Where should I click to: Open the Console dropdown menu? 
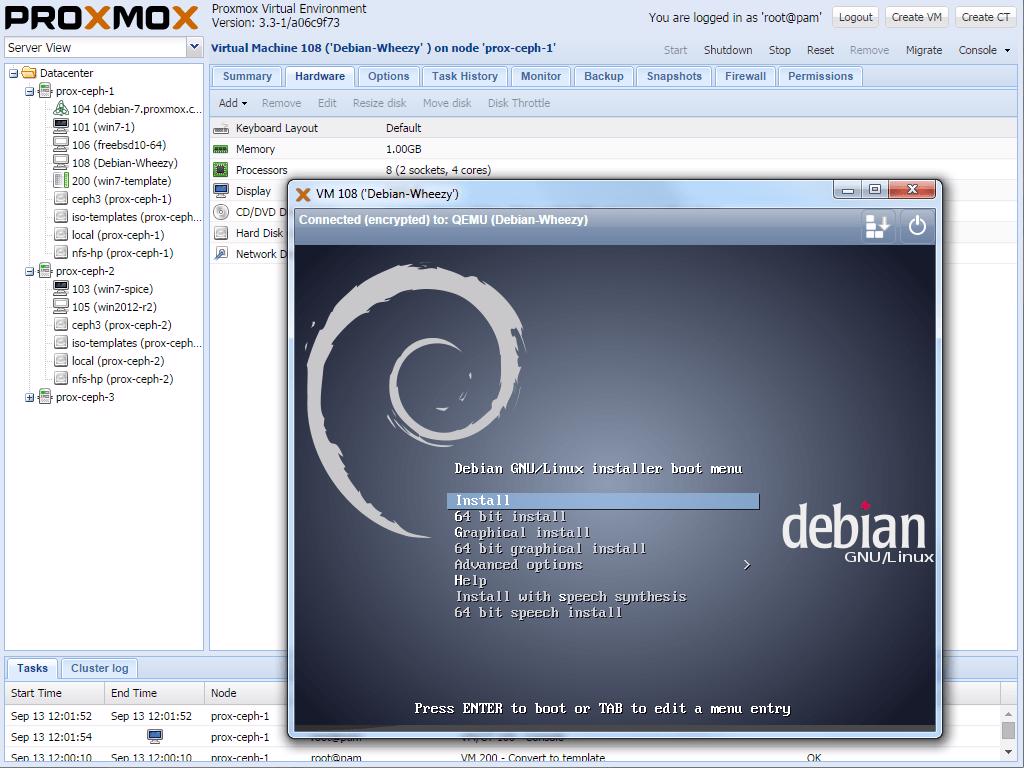coord(983,49)
